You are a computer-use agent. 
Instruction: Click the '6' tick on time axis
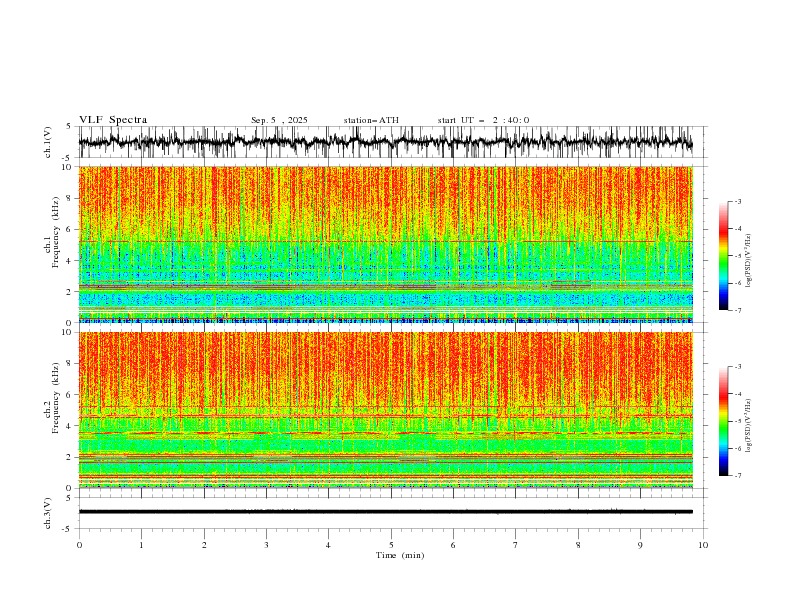[453, 545]
